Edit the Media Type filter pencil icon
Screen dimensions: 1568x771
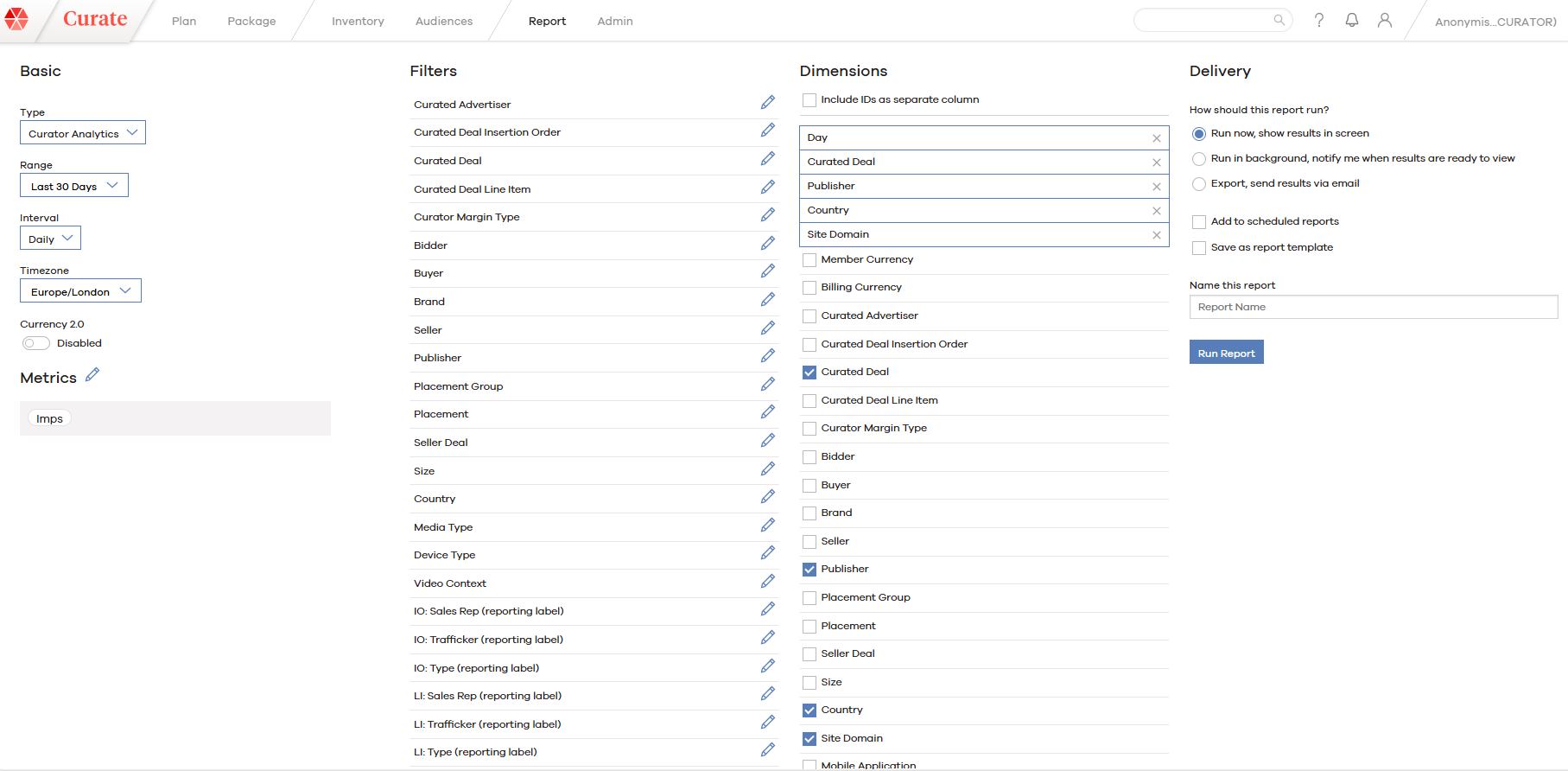[767, 526]
